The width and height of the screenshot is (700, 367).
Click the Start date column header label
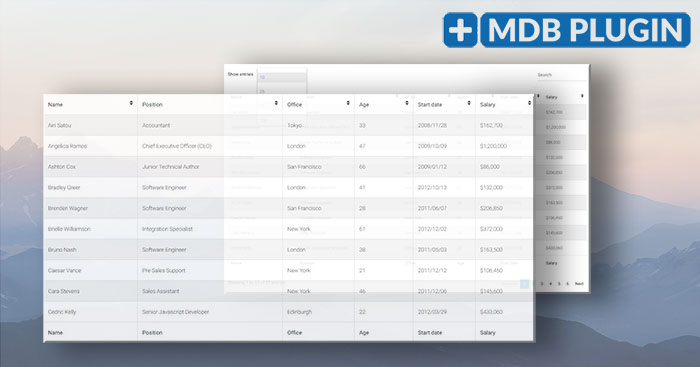pos(430,104)
